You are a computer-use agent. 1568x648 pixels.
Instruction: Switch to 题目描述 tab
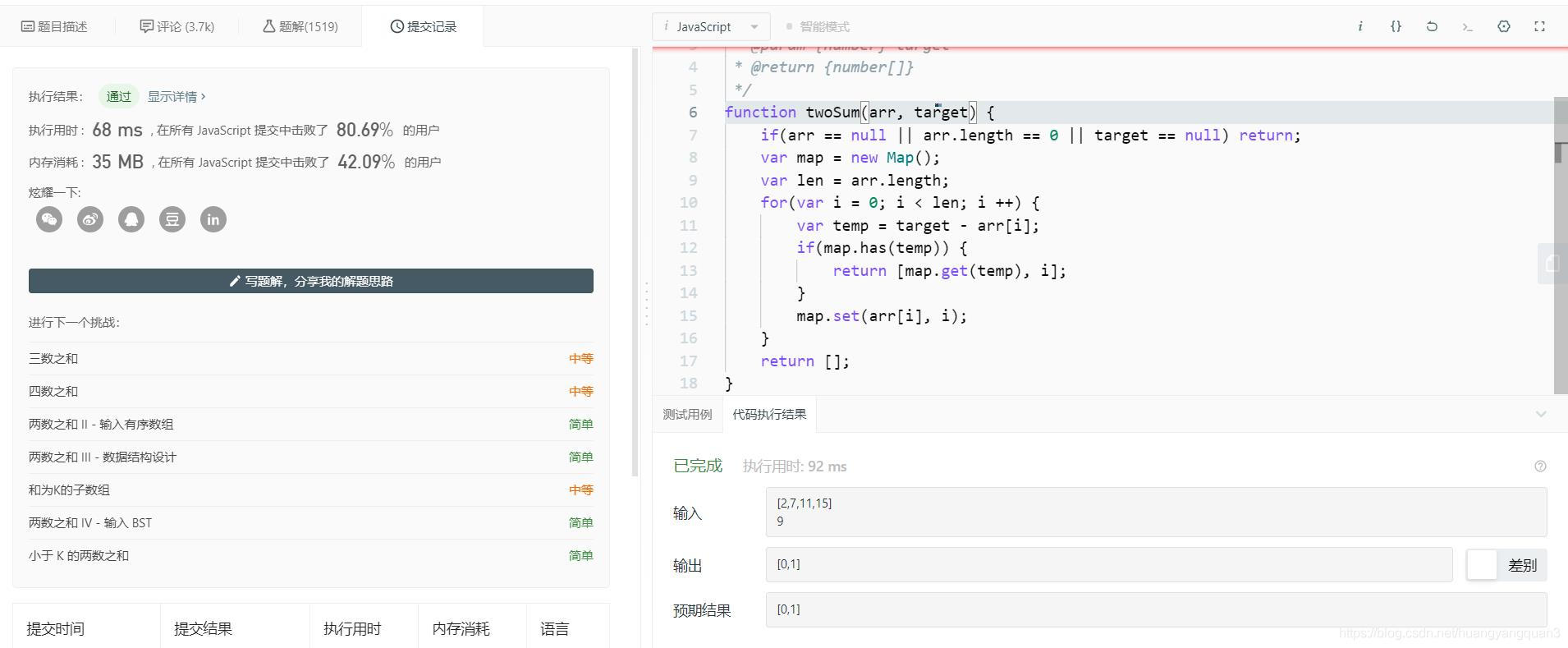pyautogui.click(x=54, y=26)
